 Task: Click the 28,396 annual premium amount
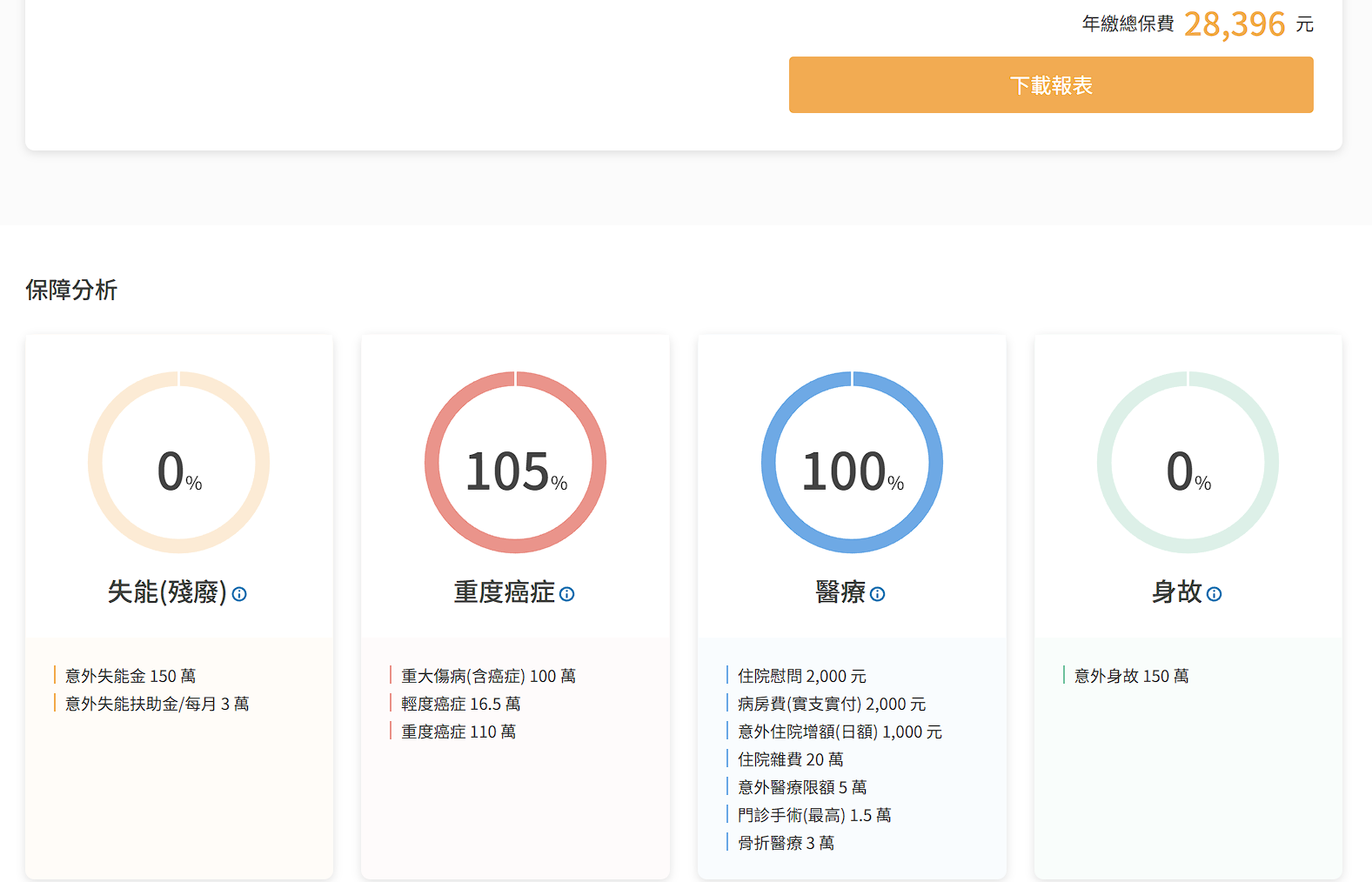[x=1234, y=24]
